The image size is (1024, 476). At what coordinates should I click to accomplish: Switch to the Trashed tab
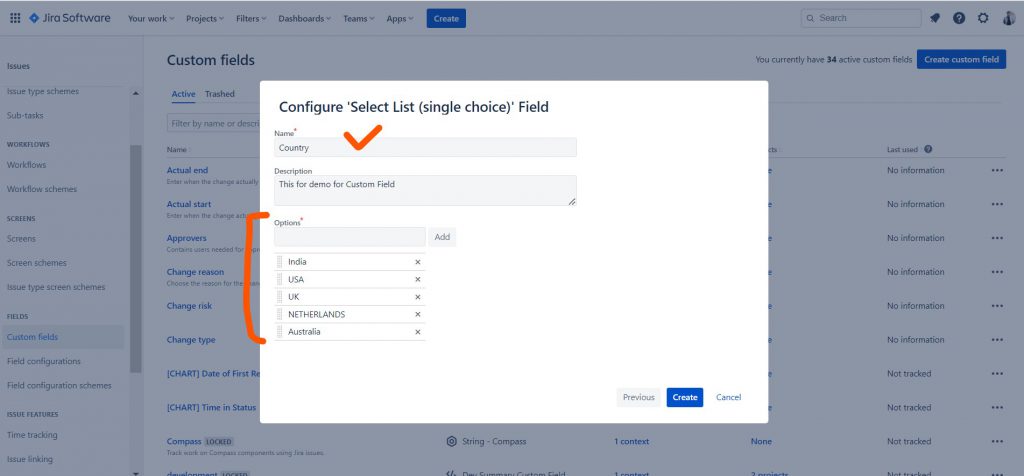tap(220, 94)
